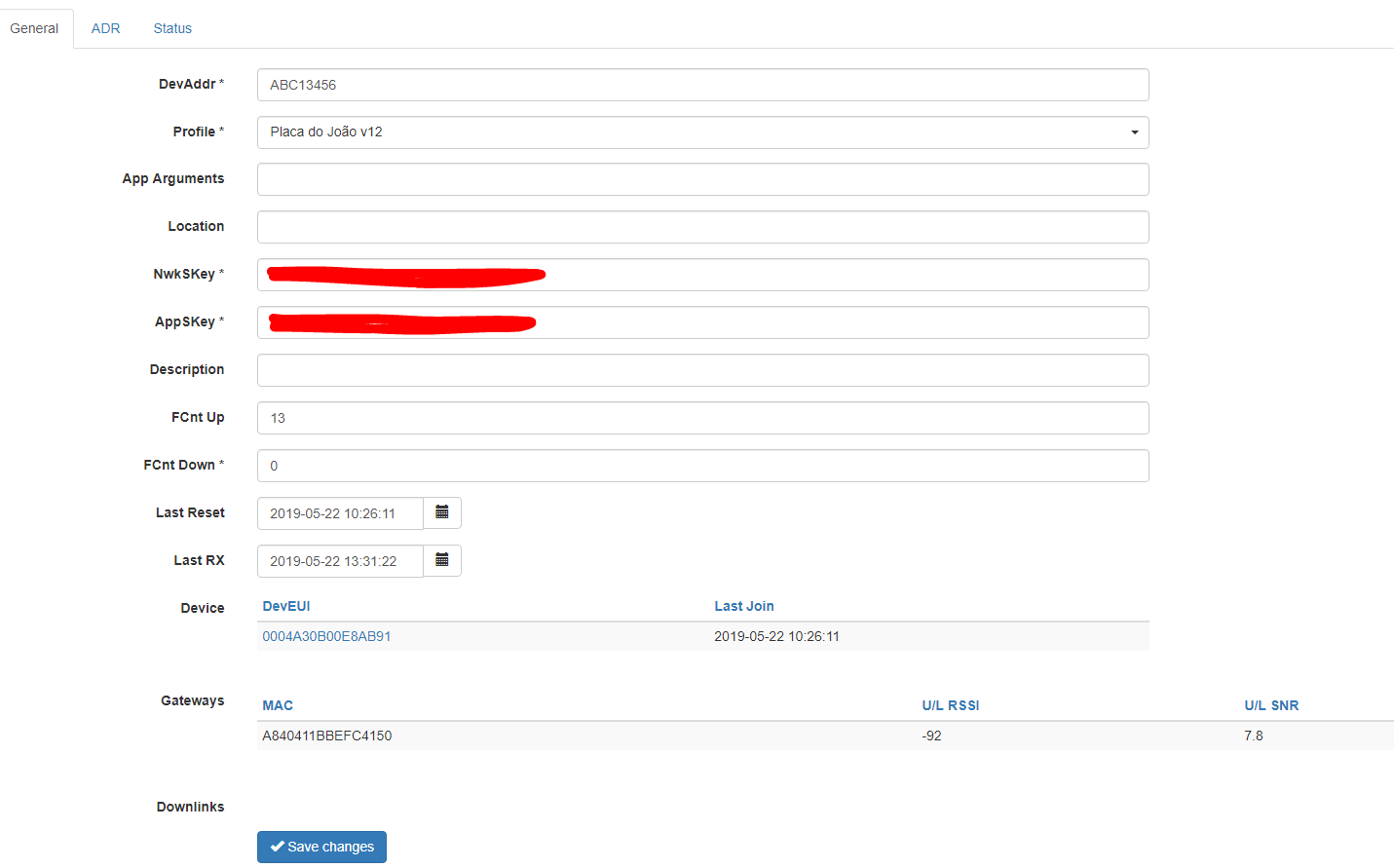Switch to the Status tab
This screenshot has height=868, width=1394.
coord(172,28)
